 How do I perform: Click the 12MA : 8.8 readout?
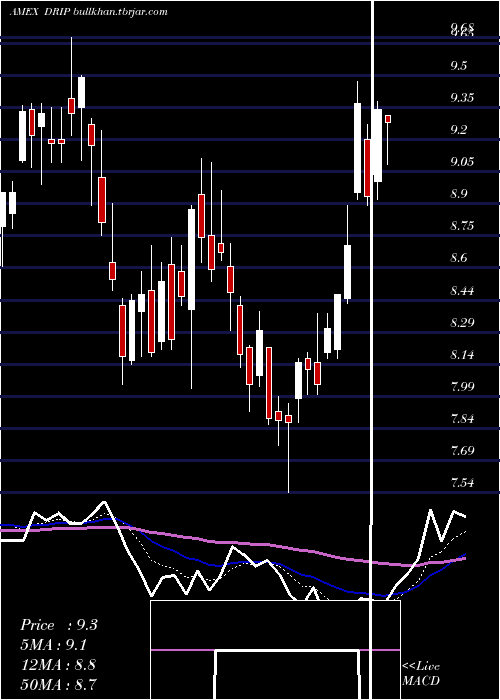click(x=58, y=665)
